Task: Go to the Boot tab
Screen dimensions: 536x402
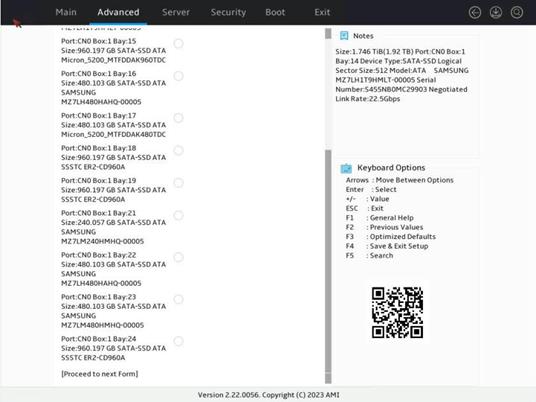Action: coord(275,12)
